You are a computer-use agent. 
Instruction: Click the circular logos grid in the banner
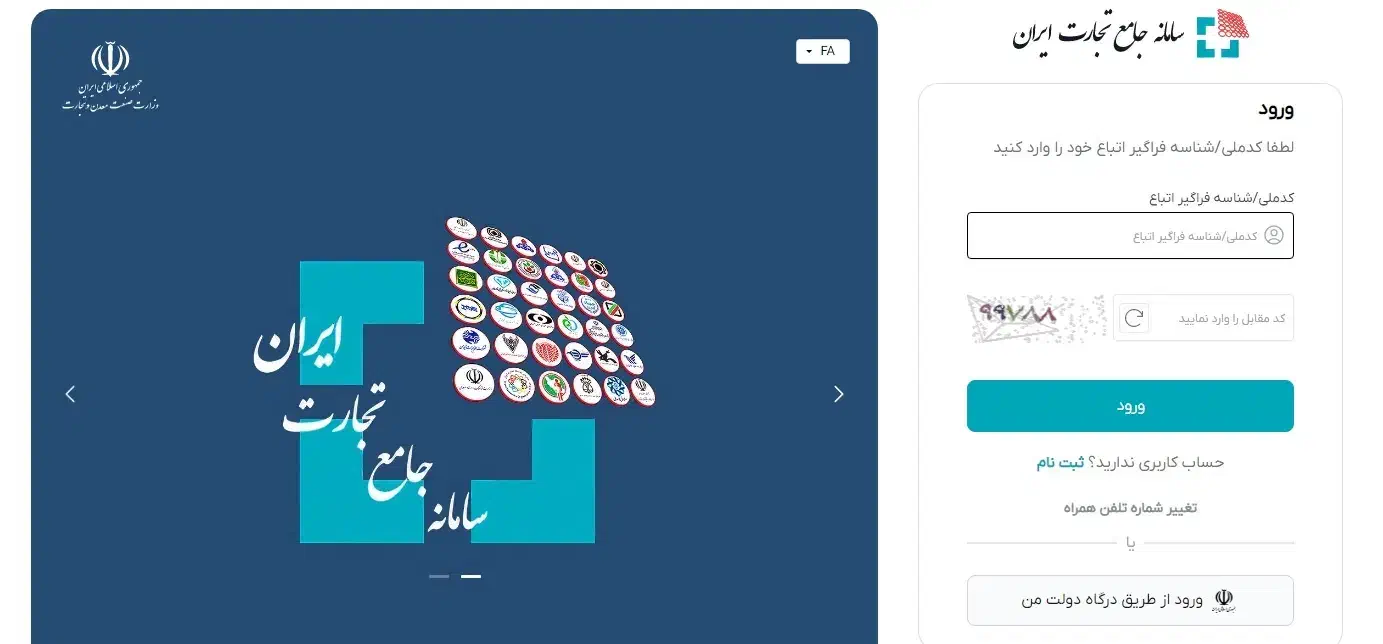(x=551, y=311)
